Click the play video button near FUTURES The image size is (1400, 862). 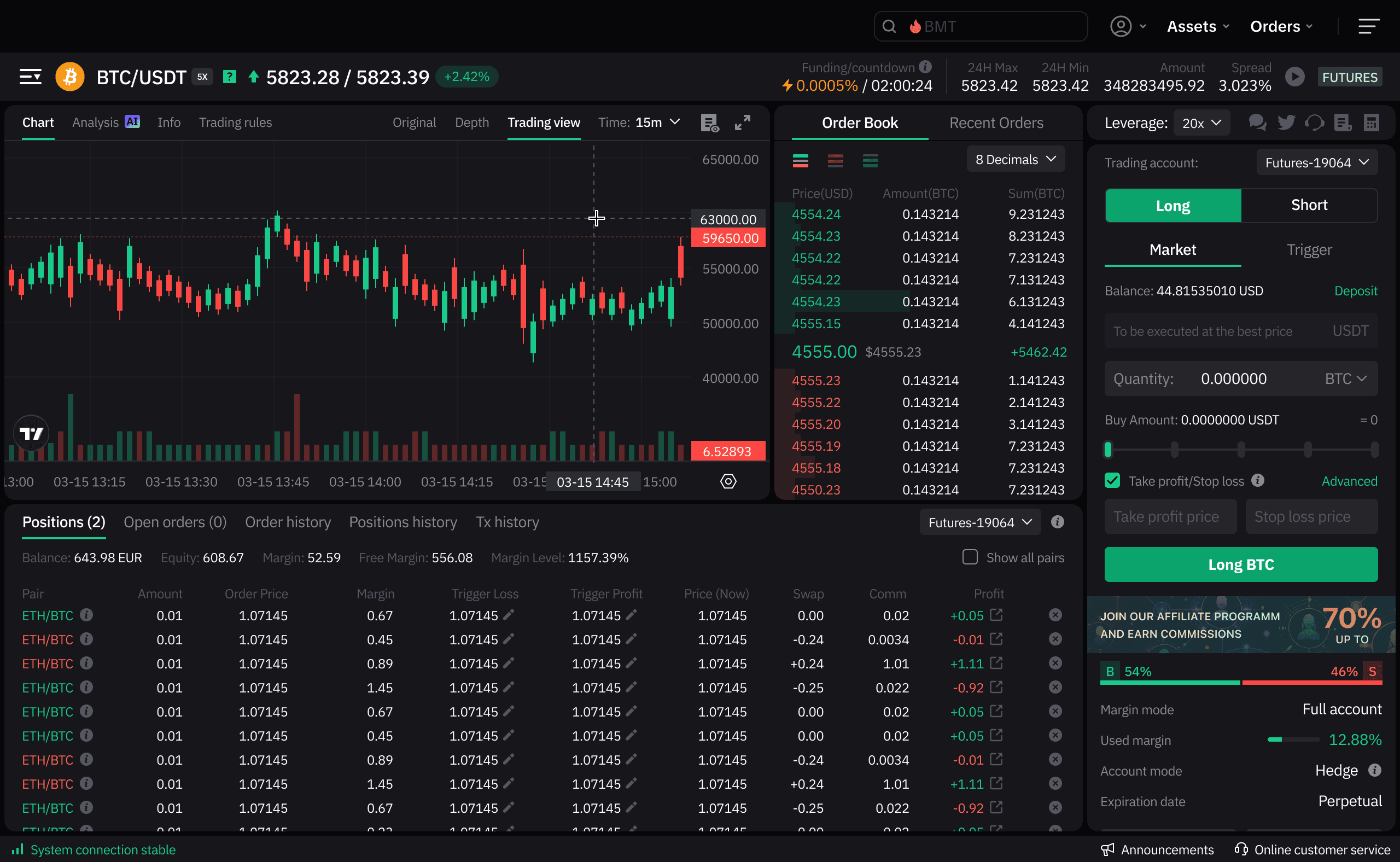tap(1294, 77)
